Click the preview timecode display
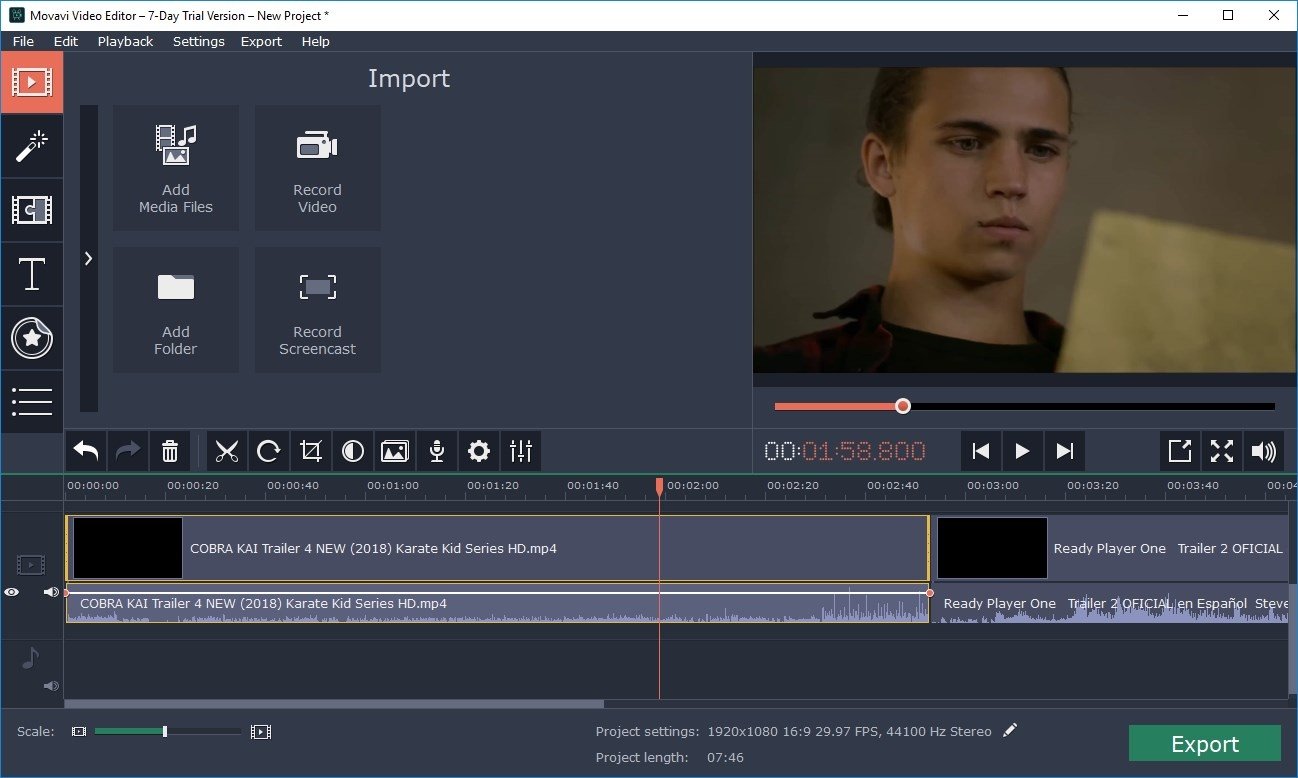Viewport: 1298px width, 778px height. [x=846, y=452]
